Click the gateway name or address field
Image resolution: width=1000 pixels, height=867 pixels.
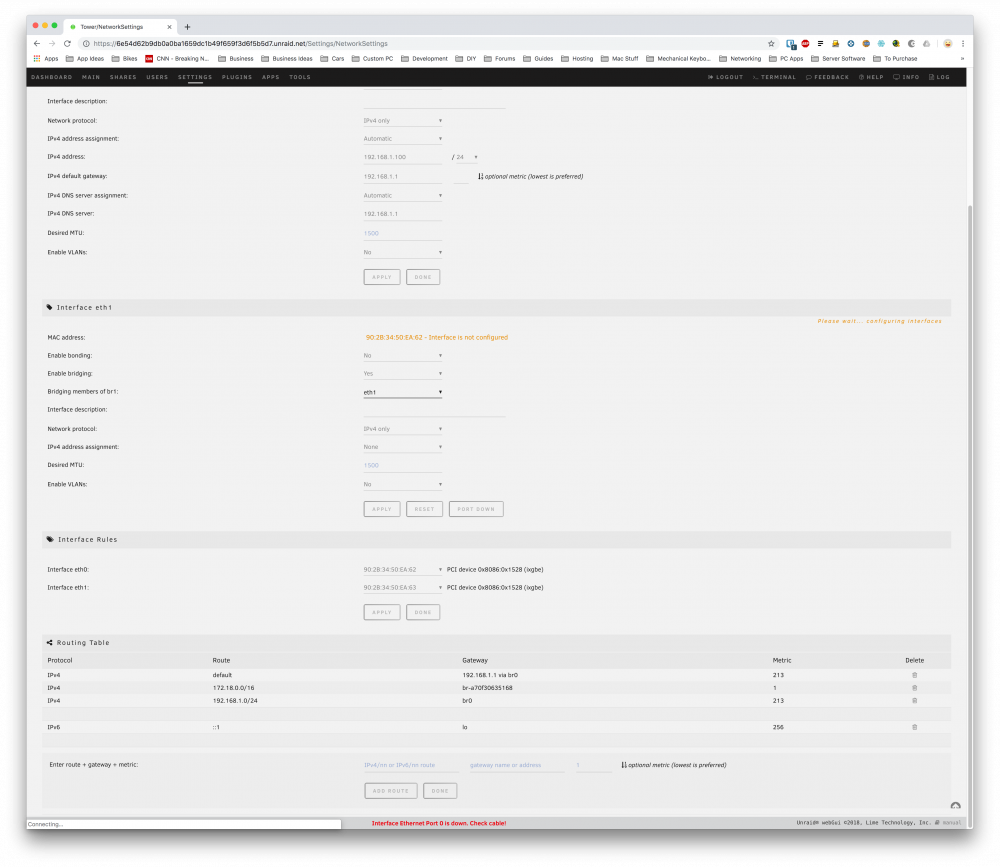tap(517, 765)
